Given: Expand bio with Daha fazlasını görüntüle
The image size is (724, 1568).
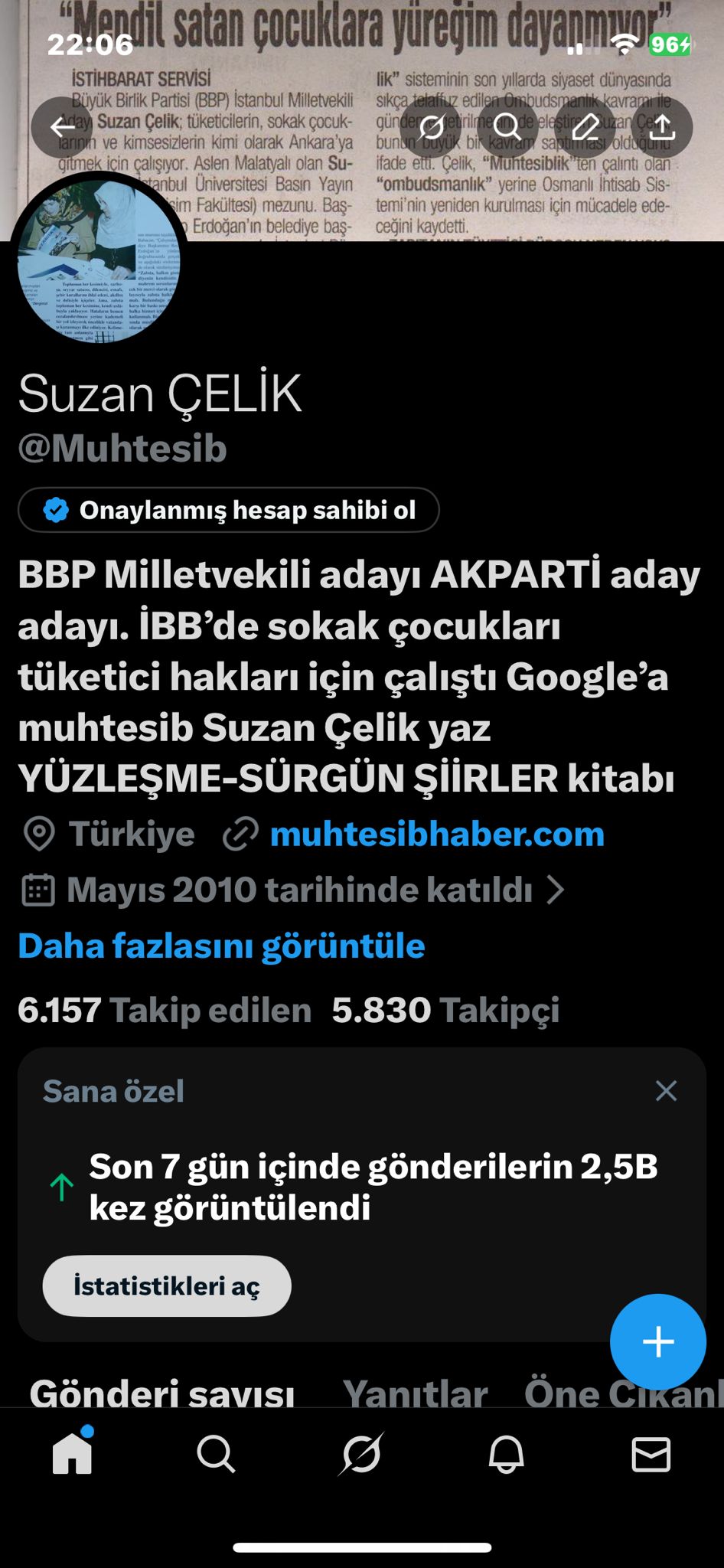Looking at the screenshot, I should point(221,946).
